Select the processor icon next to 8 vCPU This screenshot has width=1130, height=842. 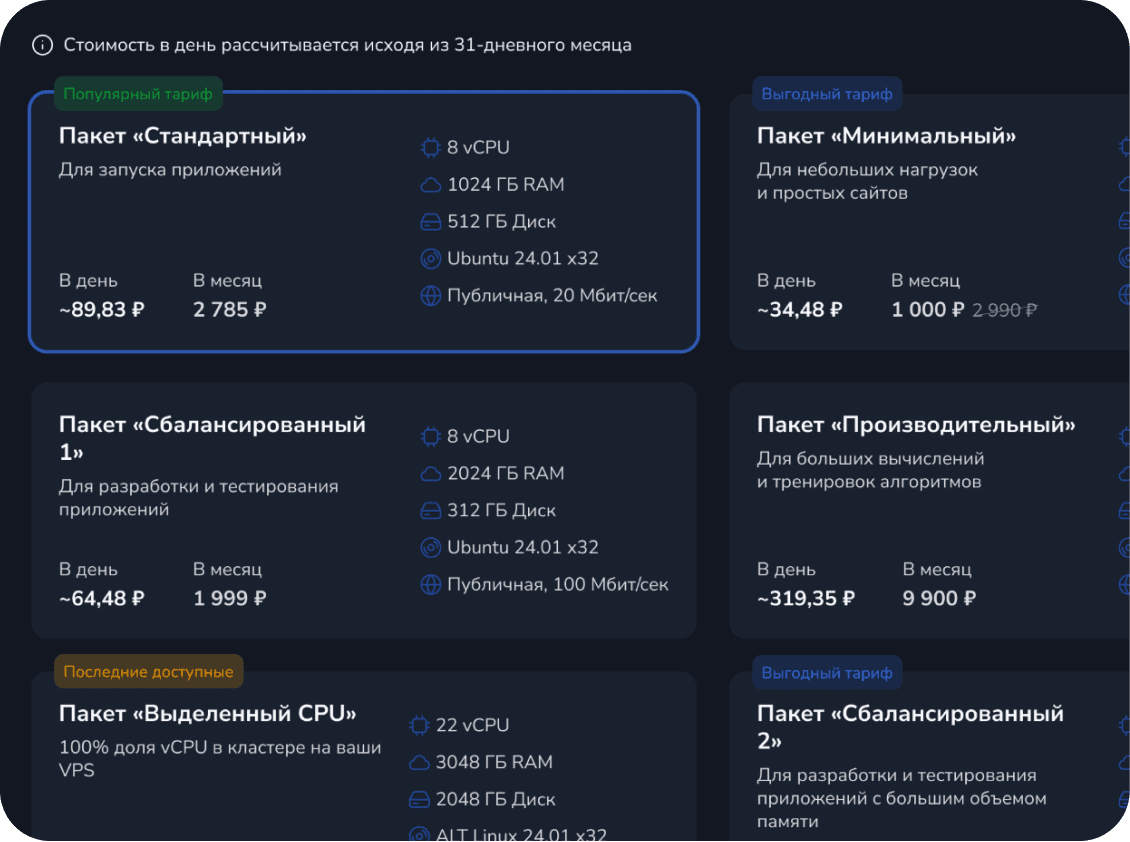click(x=429, y=147)
